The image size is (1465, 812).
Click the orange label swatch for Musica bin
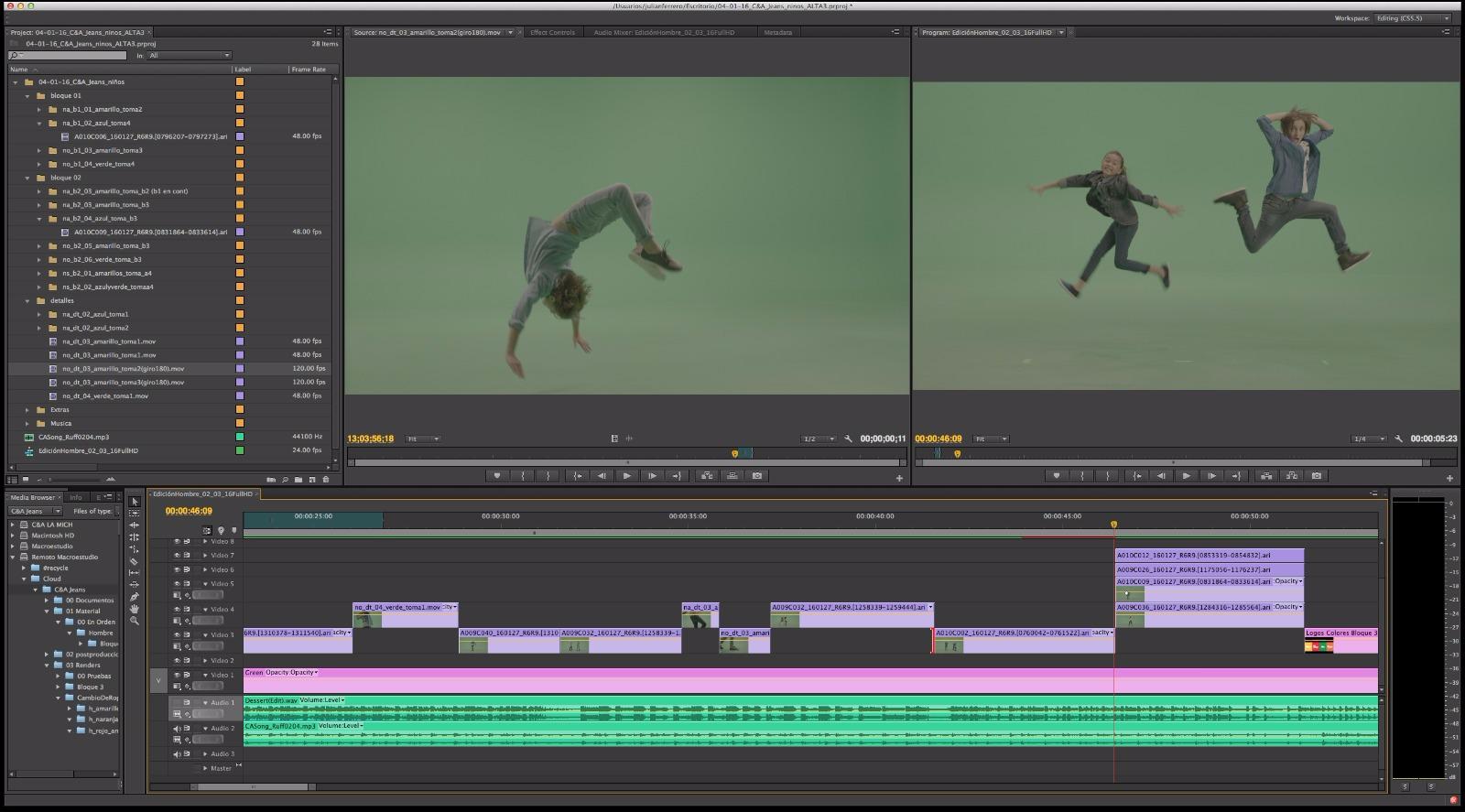pos(240,423)
